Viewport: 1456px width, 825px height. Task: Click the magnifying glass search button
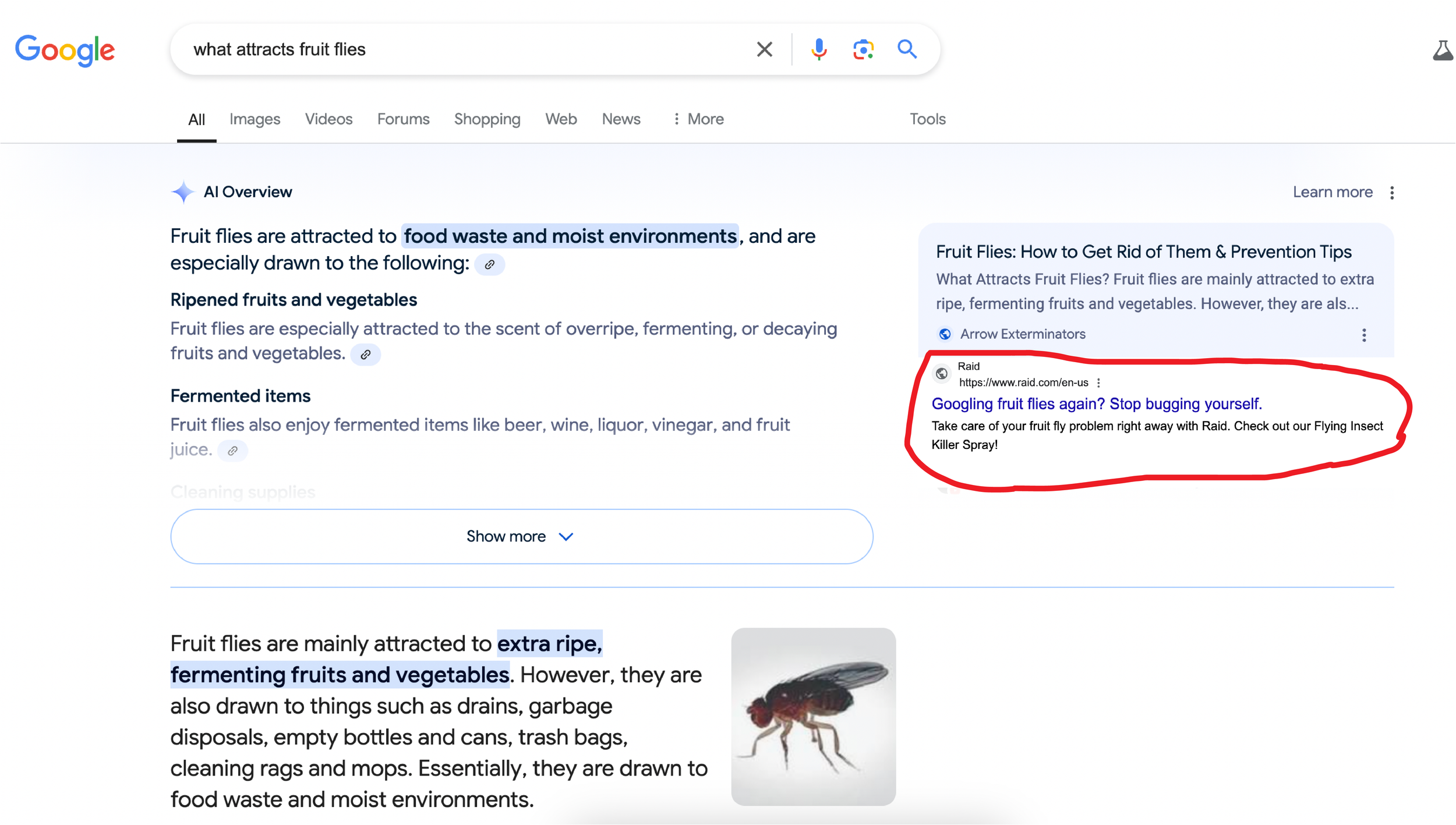(907, 49)
